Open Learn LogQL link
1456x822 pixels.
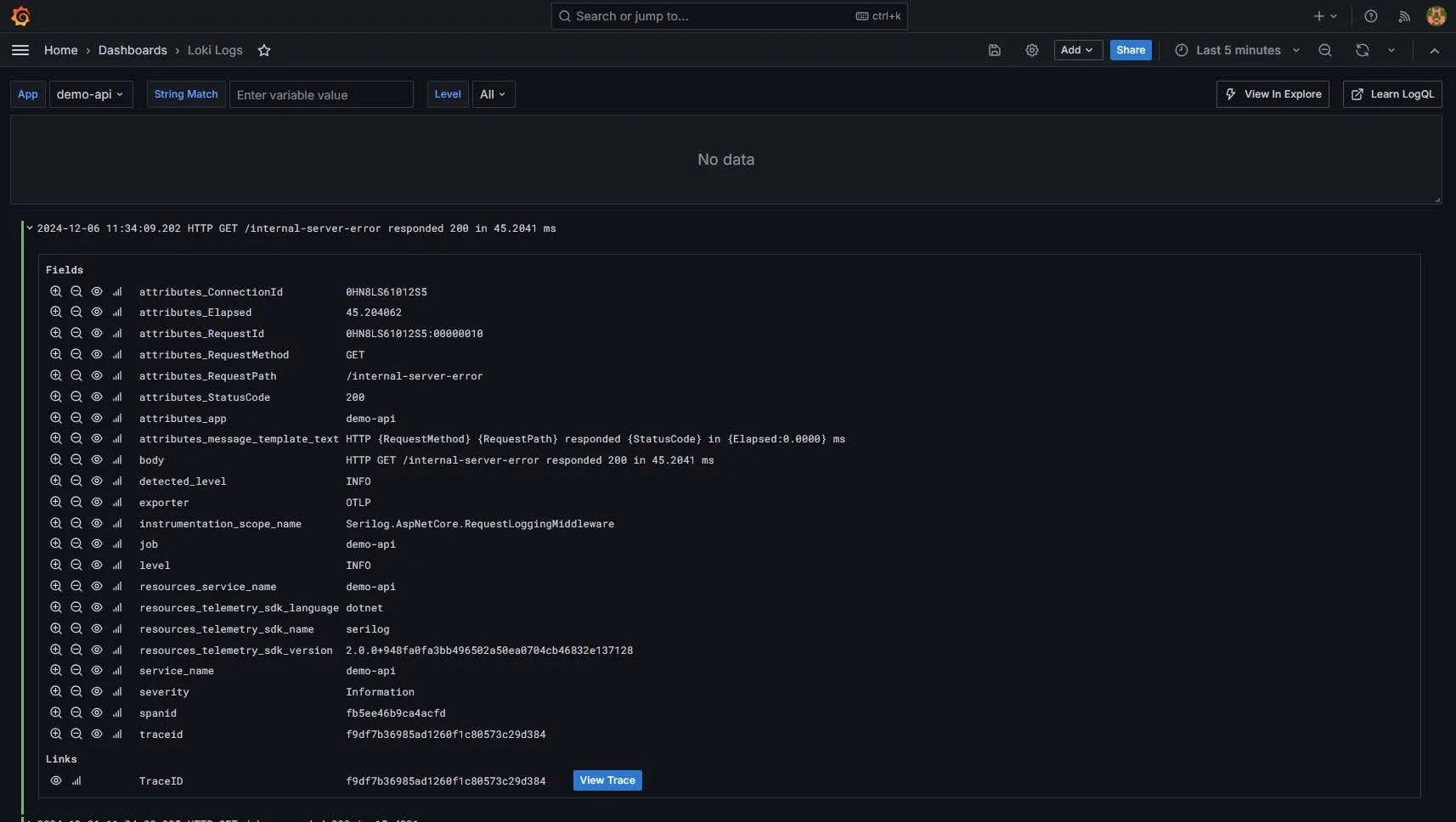click(1392, 94)
